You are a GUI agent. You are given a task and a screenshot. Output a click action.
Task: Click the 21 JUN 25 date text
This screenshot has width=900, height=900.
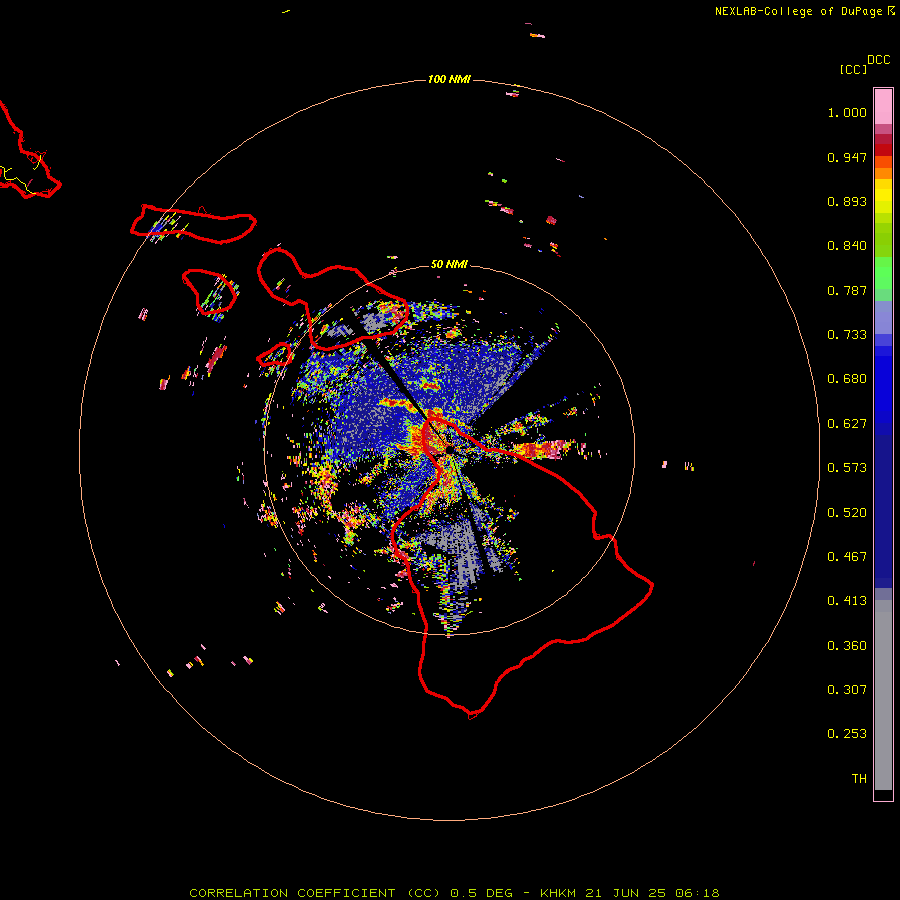[626, 893]
